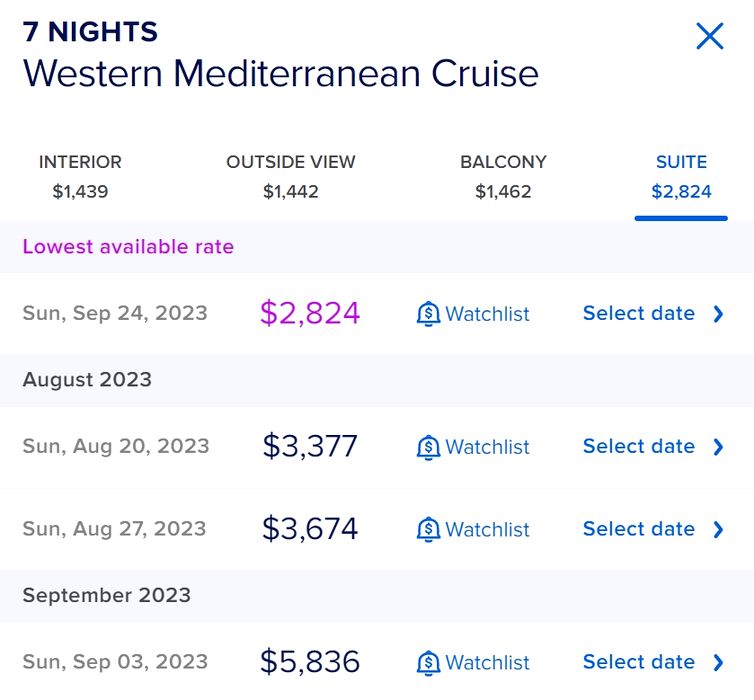This screenshot has height=700, width=754.
Task: Close the cruise details panel
Action: click(709, 37)
